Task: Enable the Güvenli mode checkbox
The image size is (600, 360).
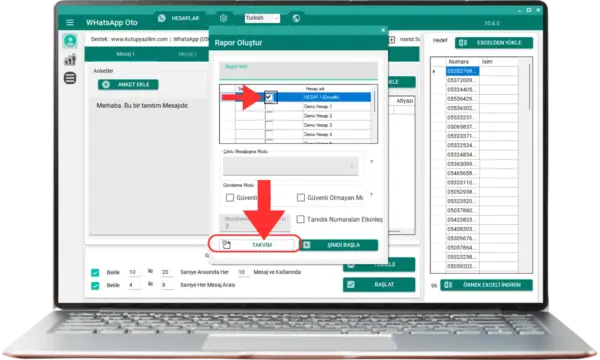Action: [x=230, y=197]
